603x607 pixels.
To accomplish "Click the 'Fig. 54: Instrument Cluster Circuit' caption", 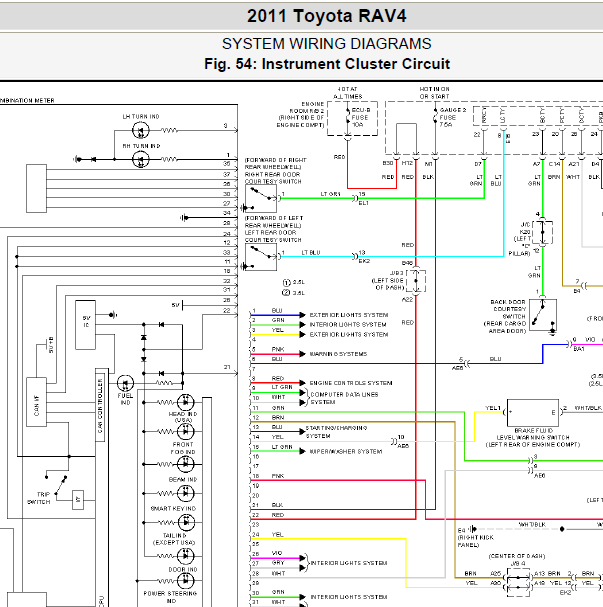I will tap(327, 64).
